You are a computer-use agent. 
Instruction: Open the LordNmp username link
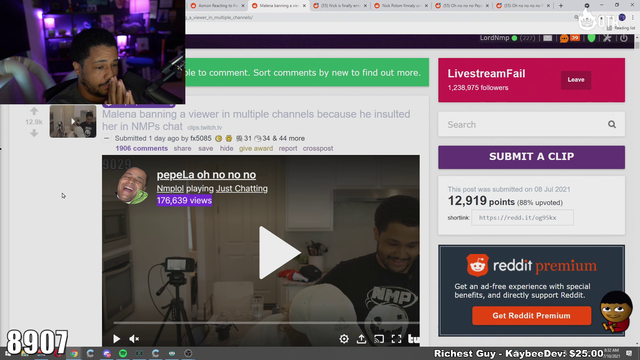494,38
